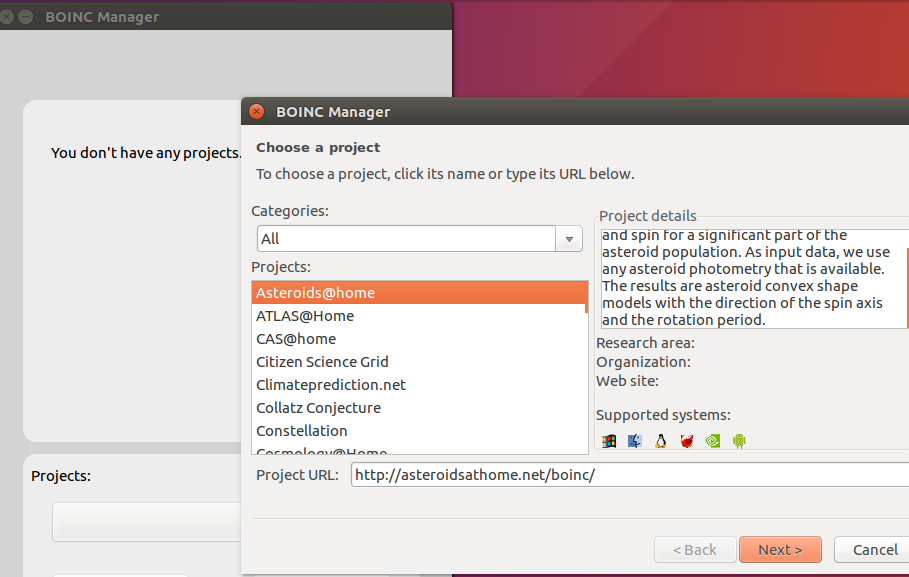Select Constellation project
The image size is (909, 577).
[419, 431]
